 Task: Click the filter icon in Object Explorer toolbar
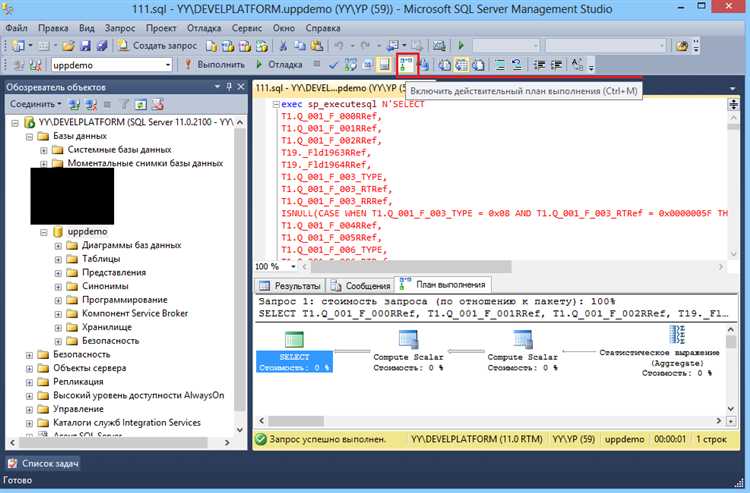(126, 104)
